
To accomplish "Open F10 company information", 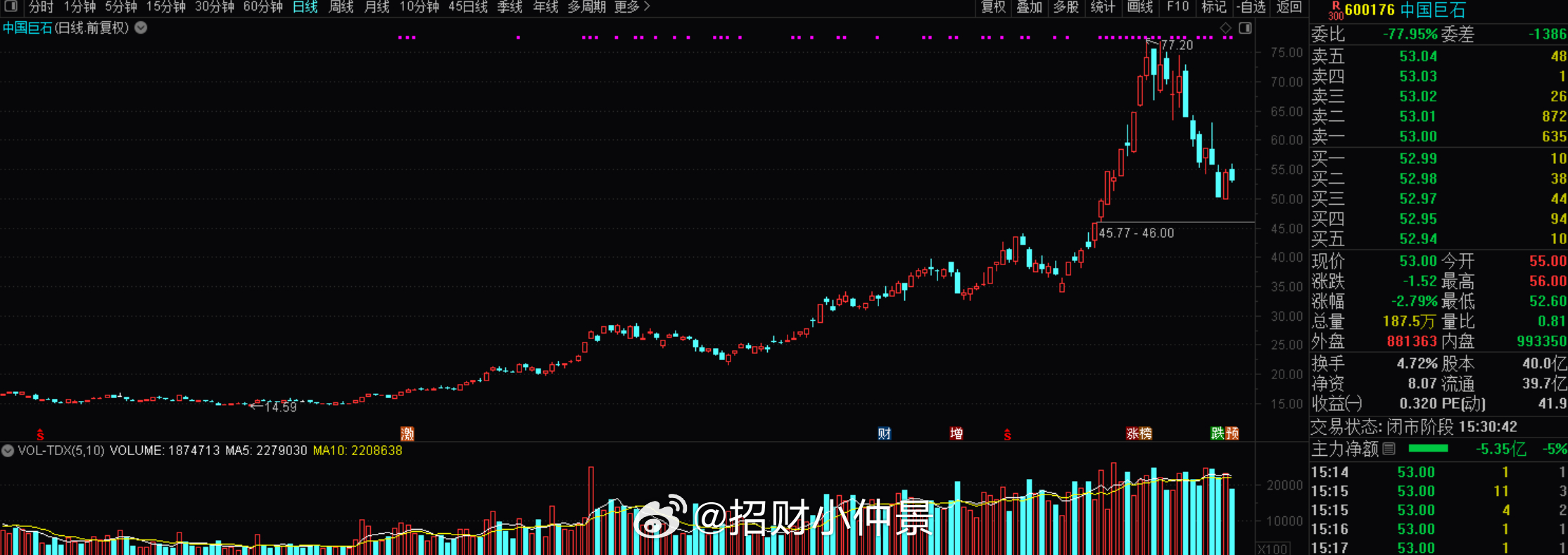I will pyautogui.click(x=1177, y=7).
